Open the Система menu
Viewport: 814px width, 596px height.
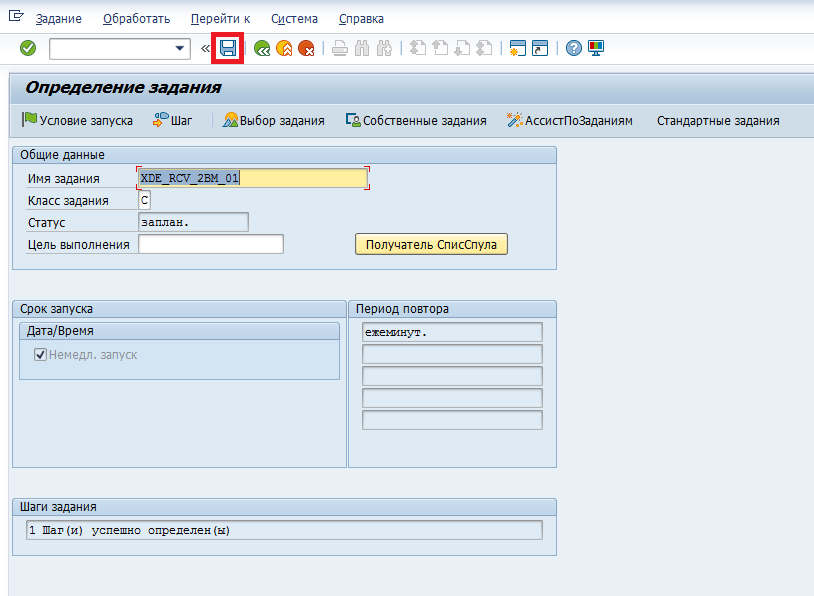tap(294, 19)
